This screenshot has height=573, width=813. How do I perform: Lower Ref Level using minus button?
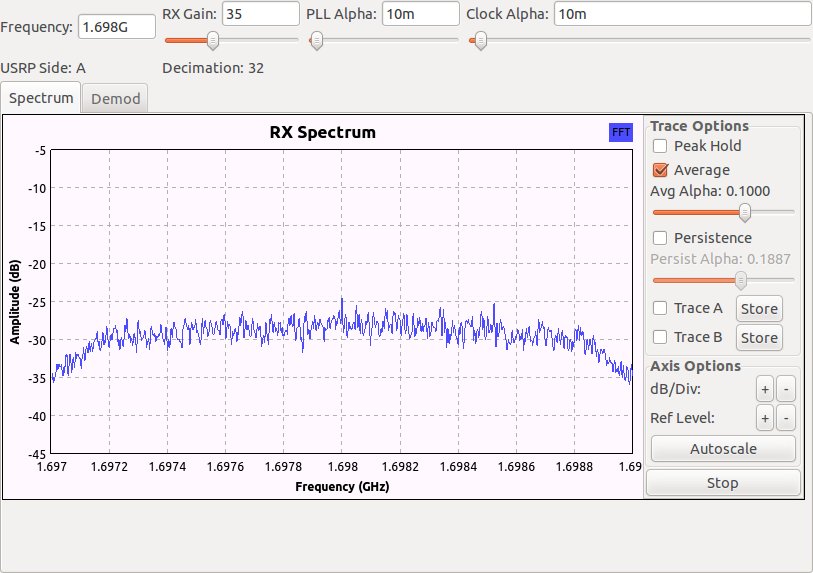click(786, 418)
